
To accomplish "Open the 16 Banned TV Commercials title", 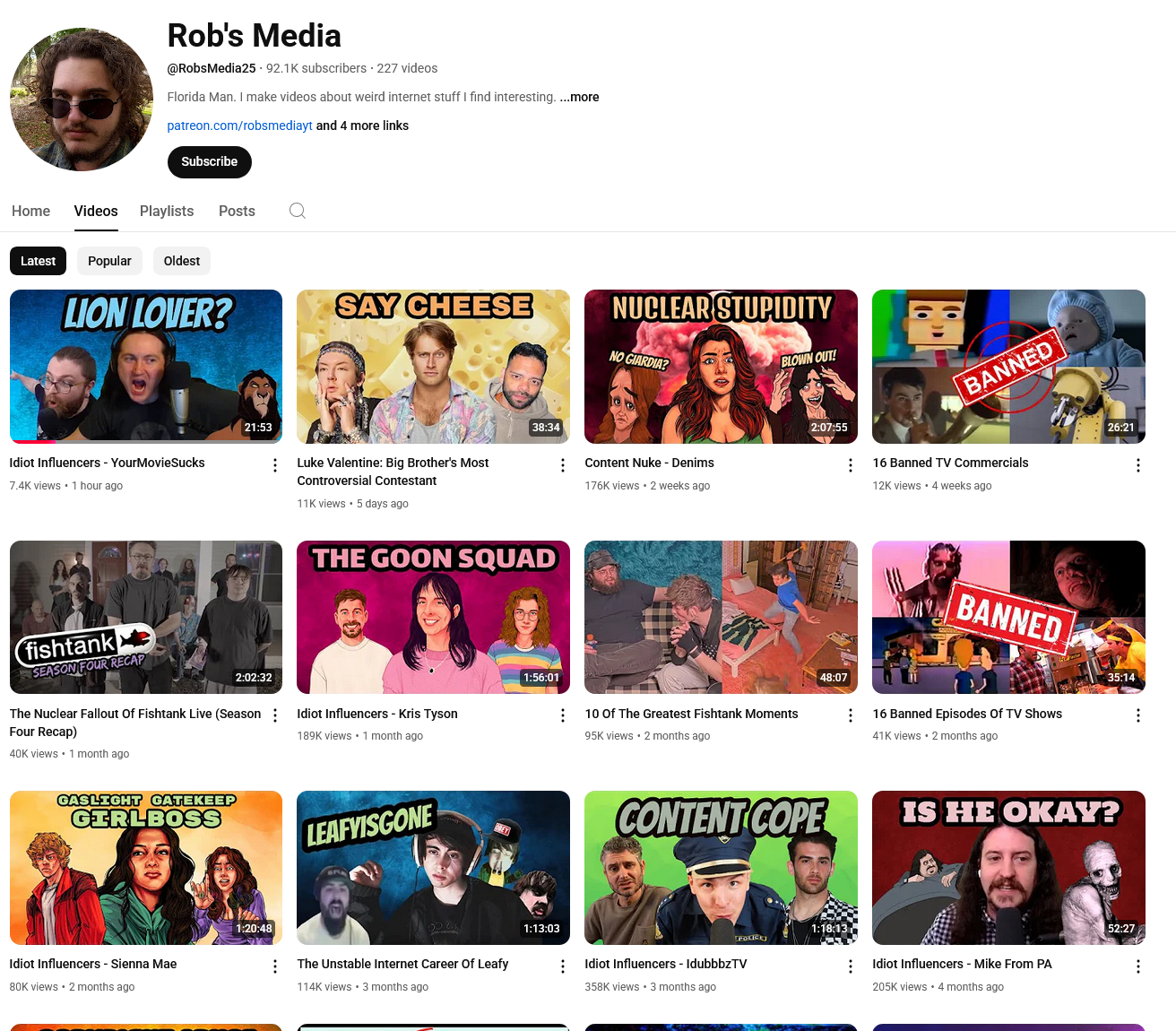I will pyautogui.click(x=950, y=463).
